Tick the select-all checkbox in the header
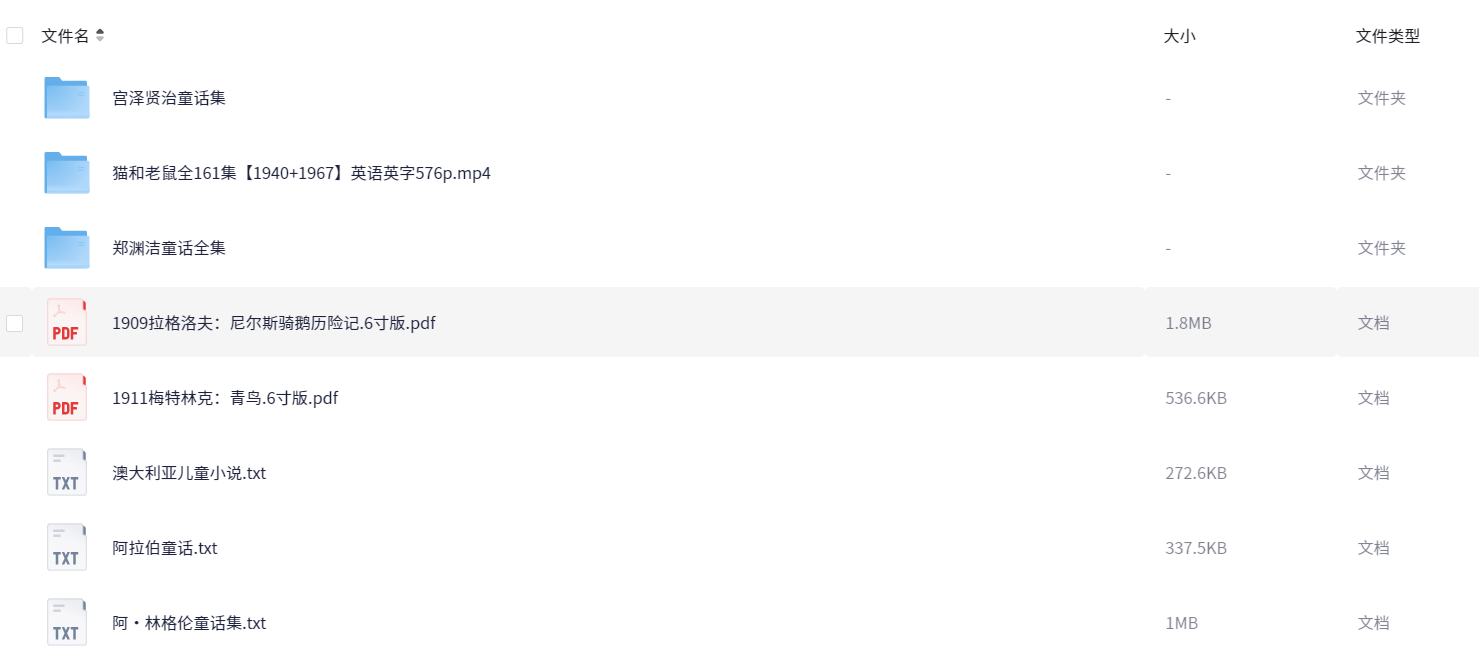Viewport: 1479px width, 662px height. tap(15, 36)
